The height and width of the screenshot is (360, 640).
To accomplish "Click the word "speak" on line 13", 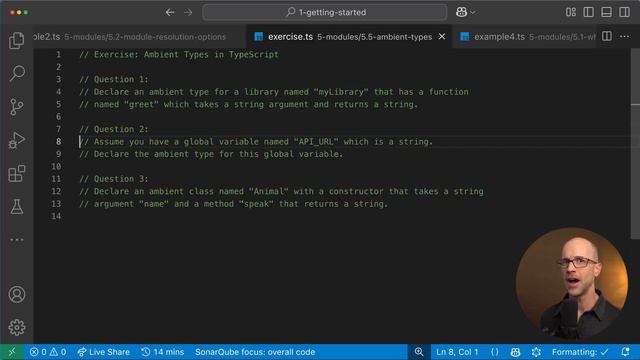I will tap(256, 204).
